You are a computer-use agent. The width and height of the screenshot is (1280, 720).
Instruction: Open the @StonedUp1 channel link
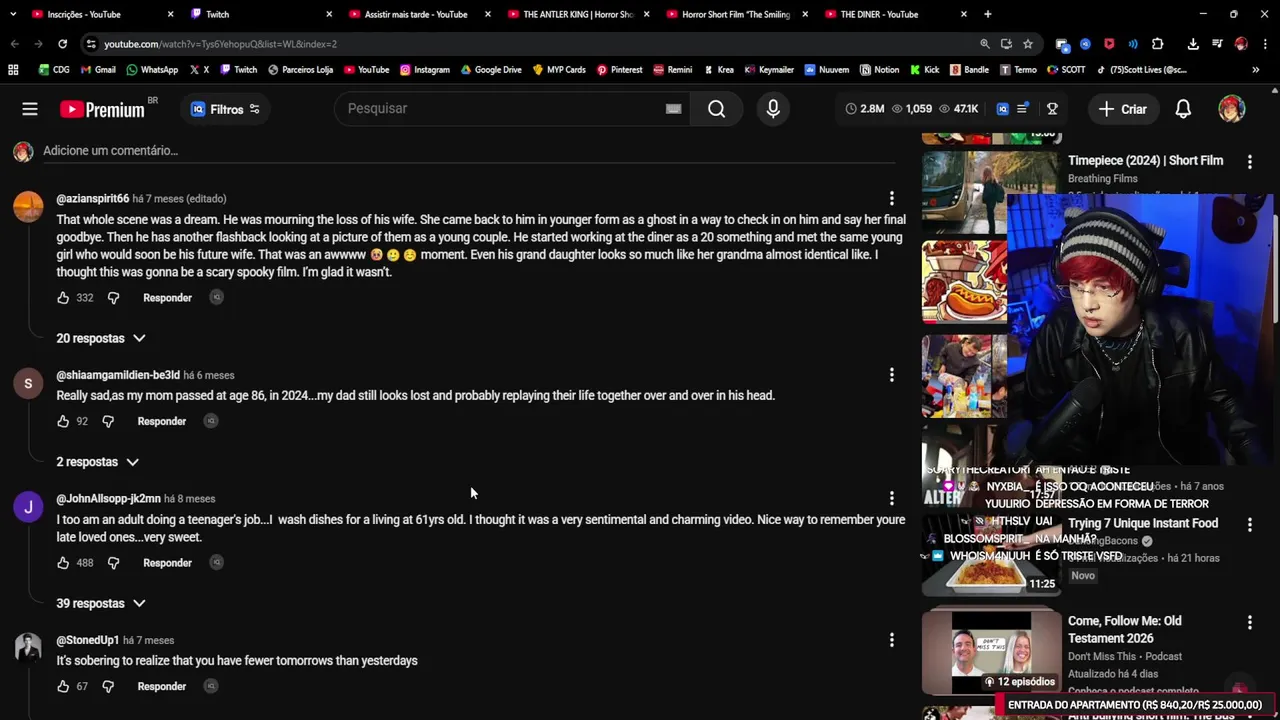87,640
